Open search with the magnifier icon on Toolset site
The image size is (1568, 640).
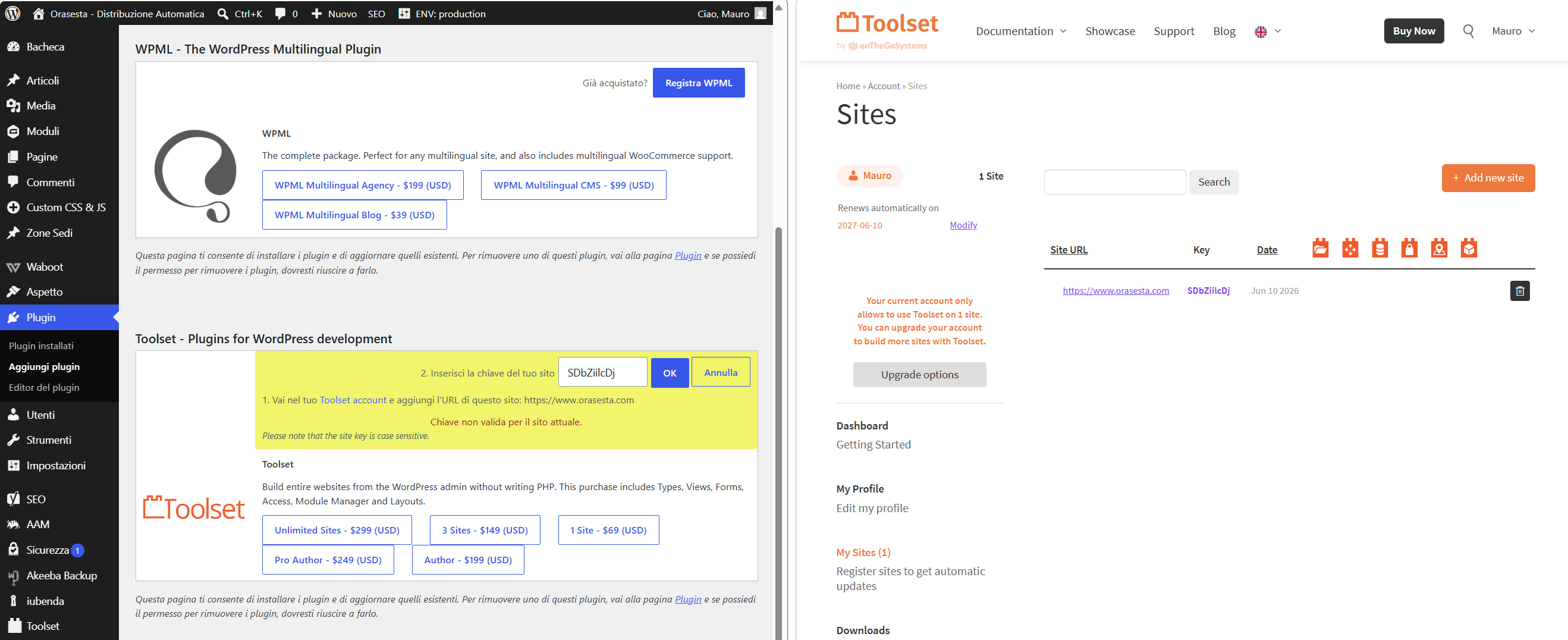point(1468,31)
